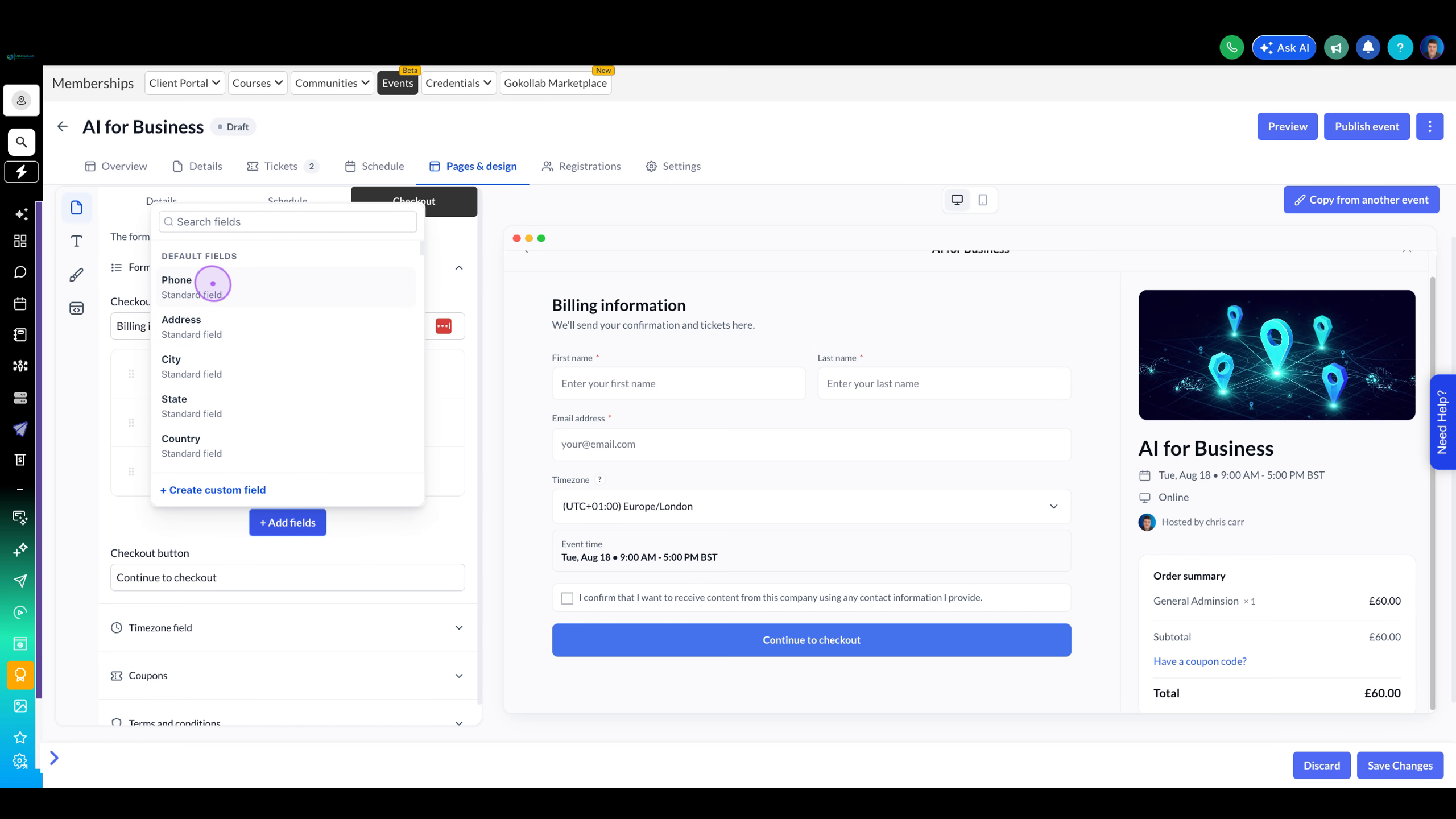Click the Preview button

(1287, 127)
